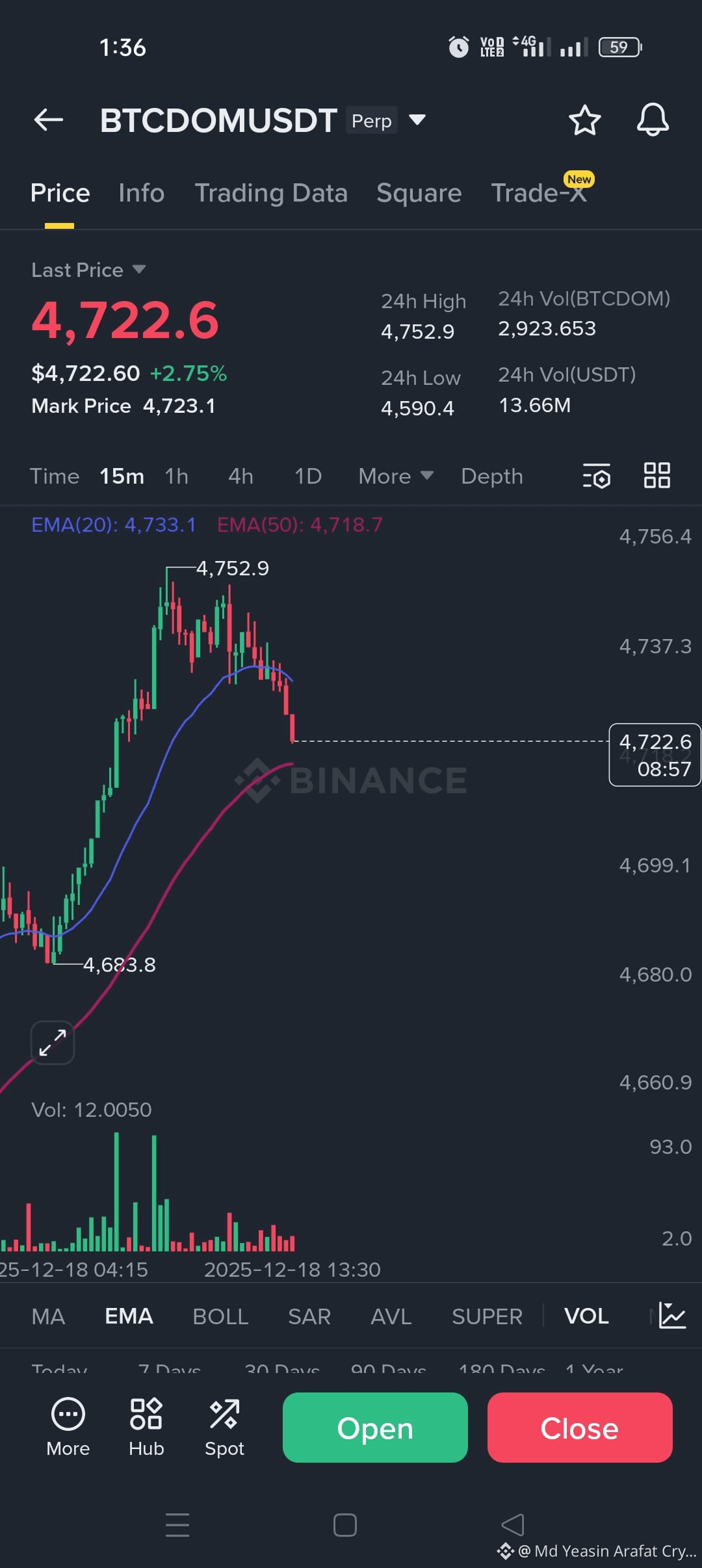The width and height of the screenshot is (702, 1568).
Task: Tap the green Open position button
Action: [x=375, y=1428]
